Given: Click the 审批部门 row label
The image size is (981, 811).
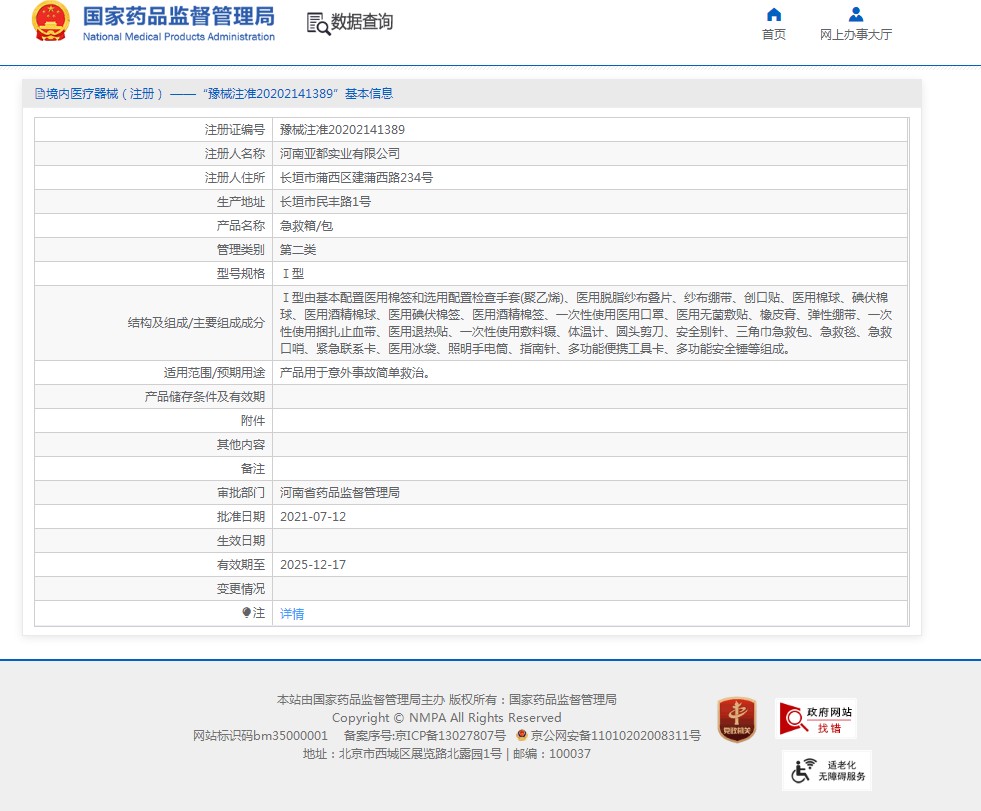Looking at the screenshot, I should point(241,492).
